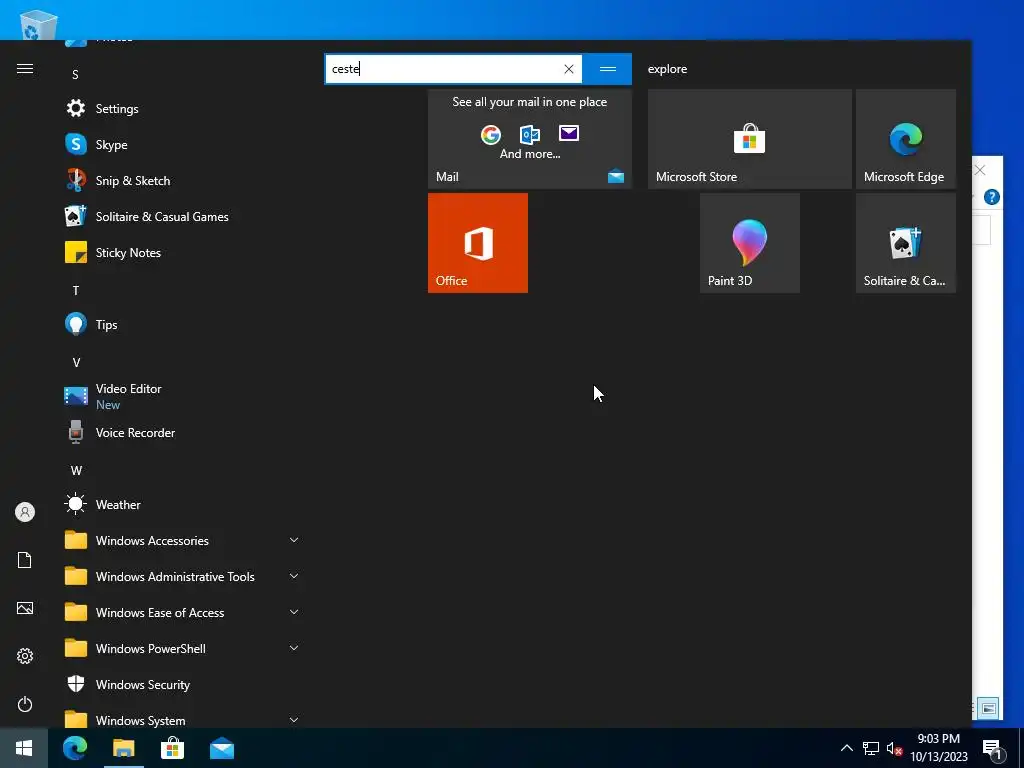The image size is (1024, 768).
Task: Open File Explorer from the taskbar
Action: [123, 748]
